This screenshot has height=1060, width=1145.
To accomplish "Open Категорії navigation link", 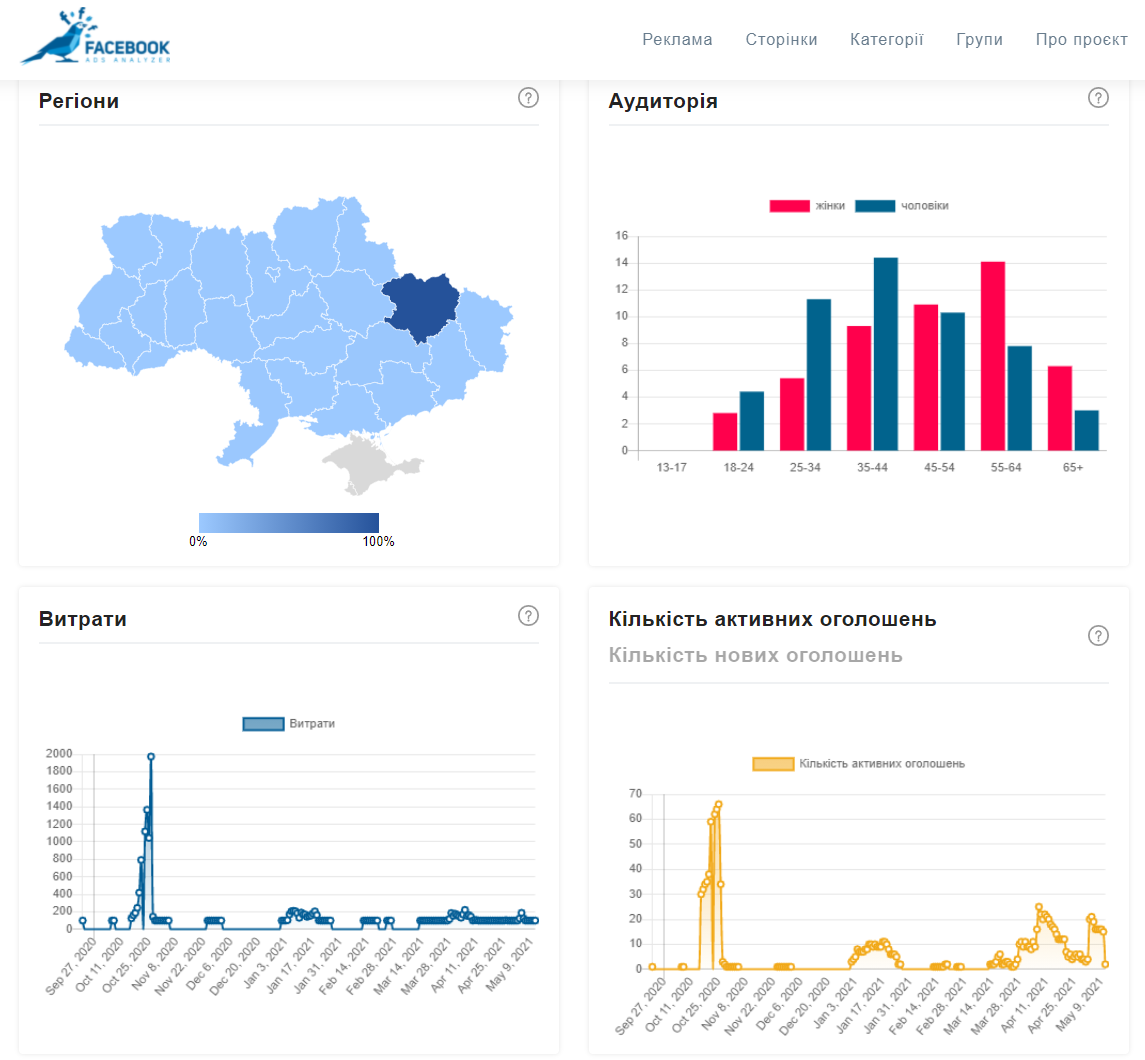I will 886,40.
